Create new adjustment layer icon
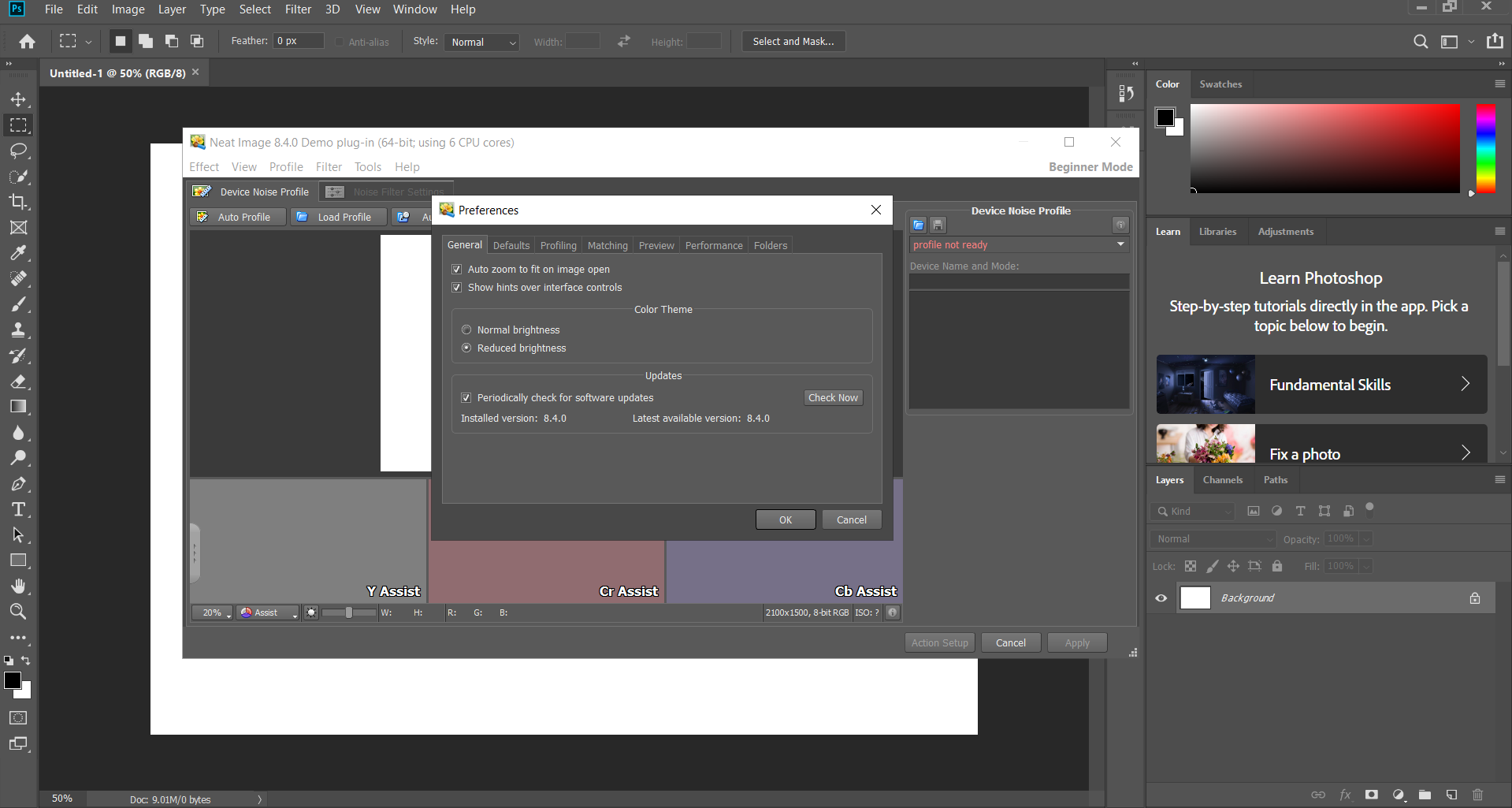1512x808 pixels. pyautogui.click(x=1399, y=795)
